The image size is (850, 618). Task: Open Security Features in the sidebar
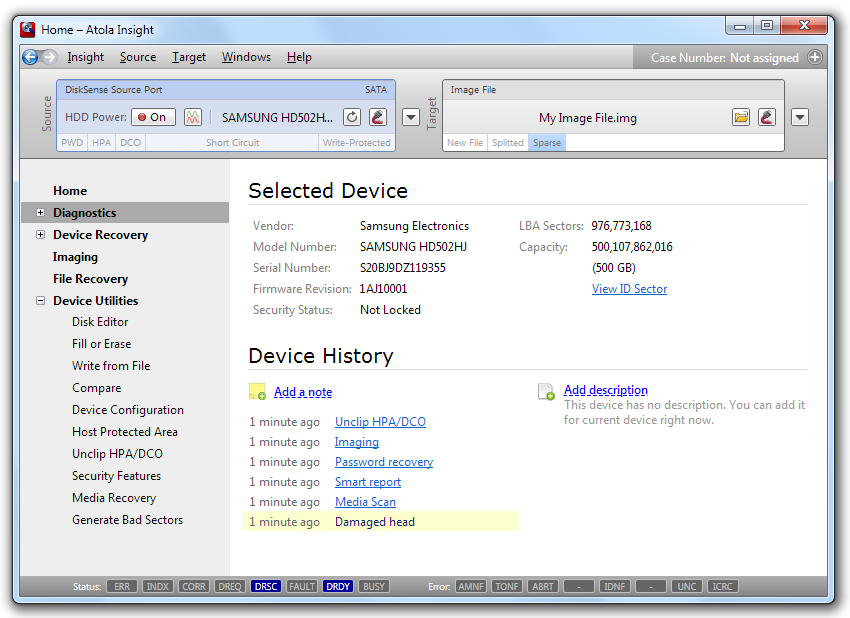117,476
